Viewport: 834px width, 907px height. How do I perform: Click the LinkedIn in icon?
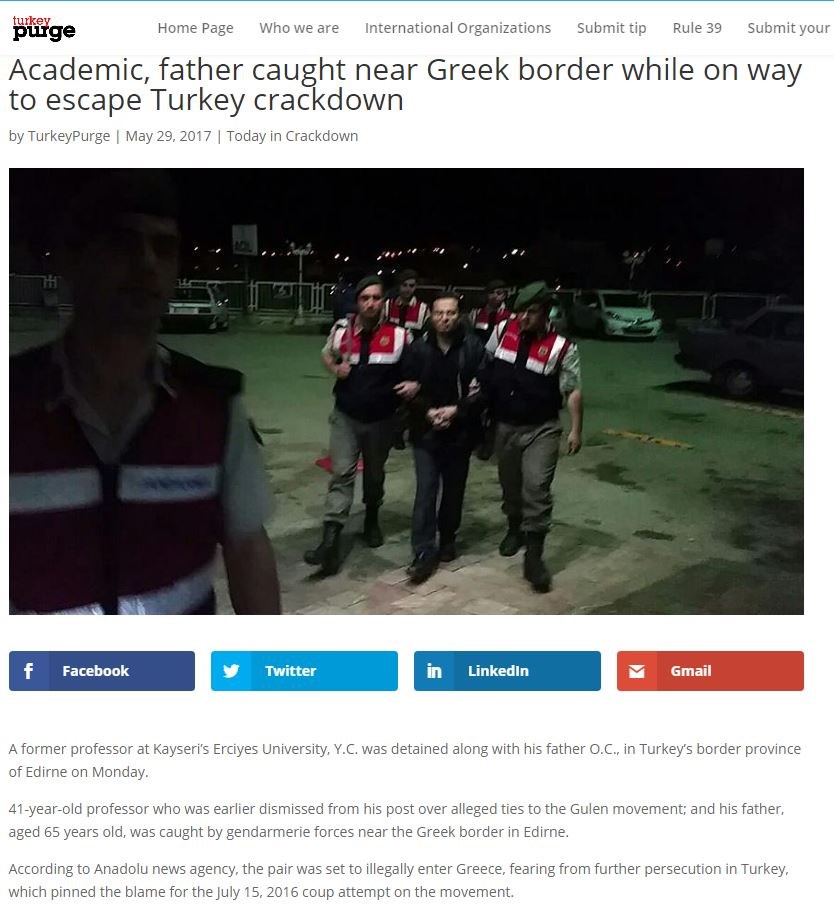click(x=434, y=671)
